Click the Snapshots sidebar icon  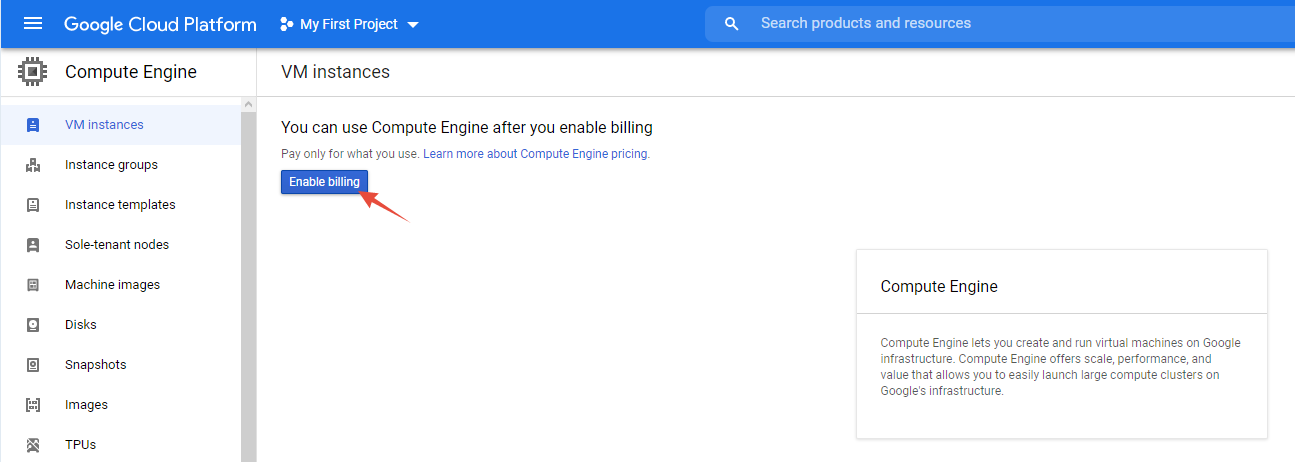click(x=33, y=365)
